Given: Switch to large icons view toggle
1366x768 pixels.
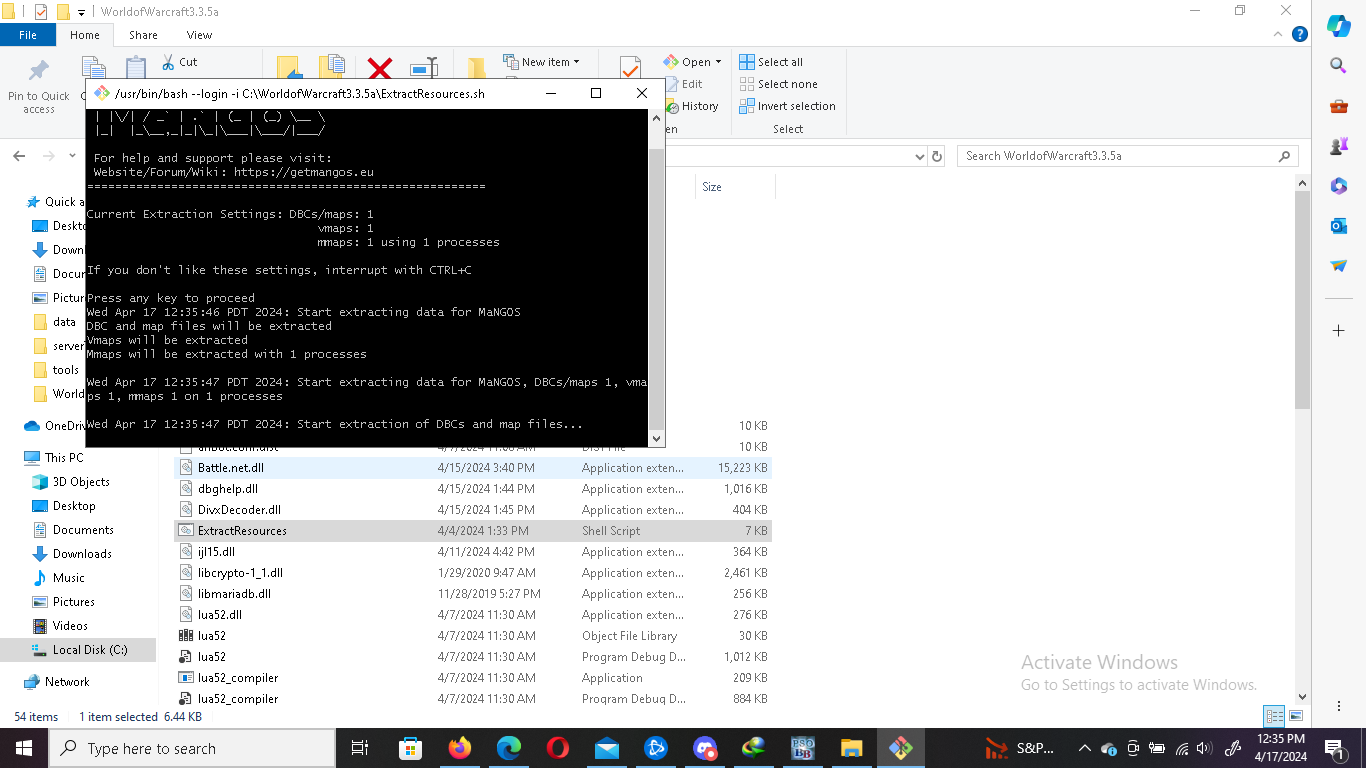Looking at the screenshot, I should pyautogui.click(x=1296, y=716).
